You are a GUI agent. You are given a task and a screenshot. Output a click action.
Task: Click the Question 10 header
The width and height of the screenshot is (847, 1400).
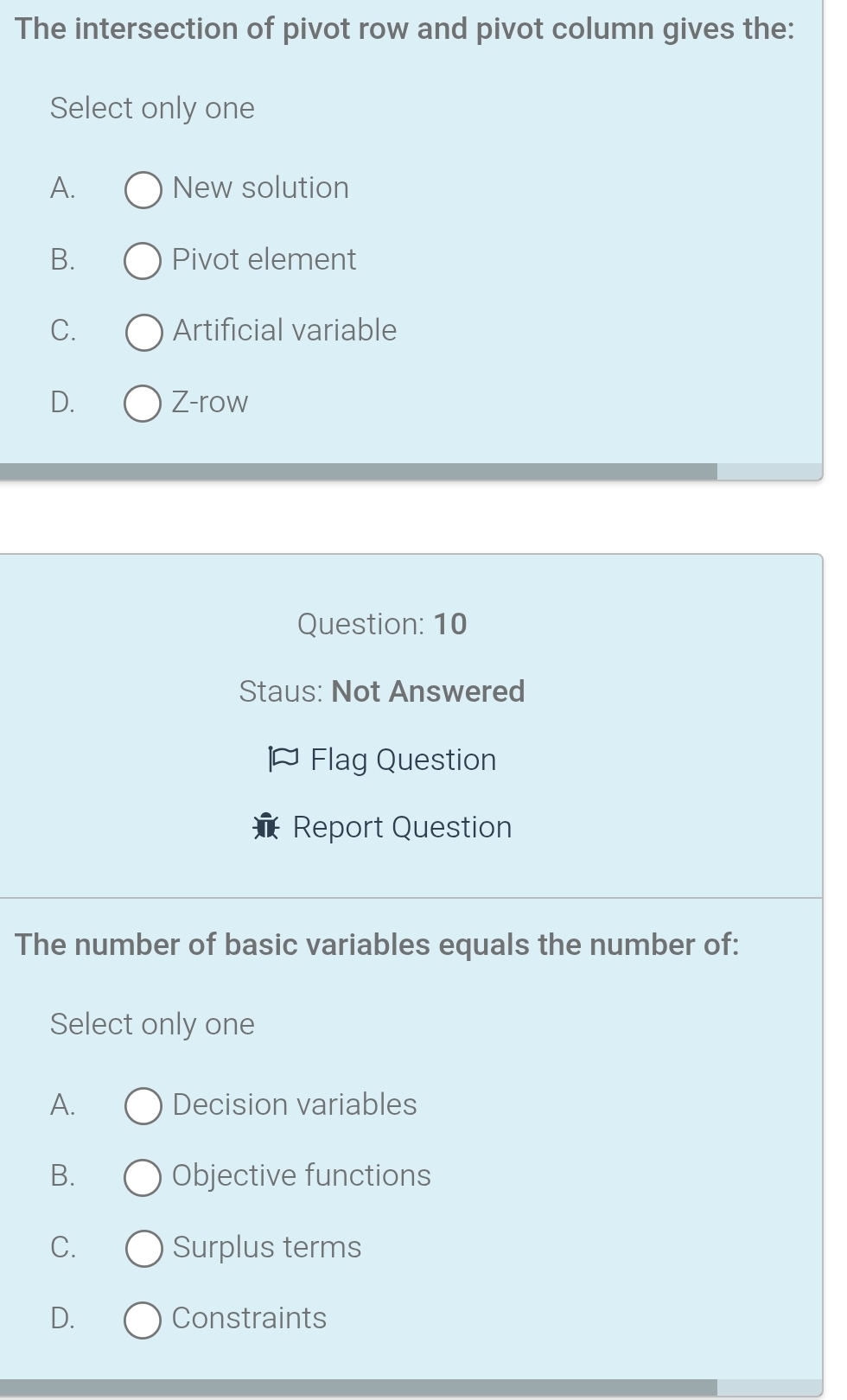(381, 624)
